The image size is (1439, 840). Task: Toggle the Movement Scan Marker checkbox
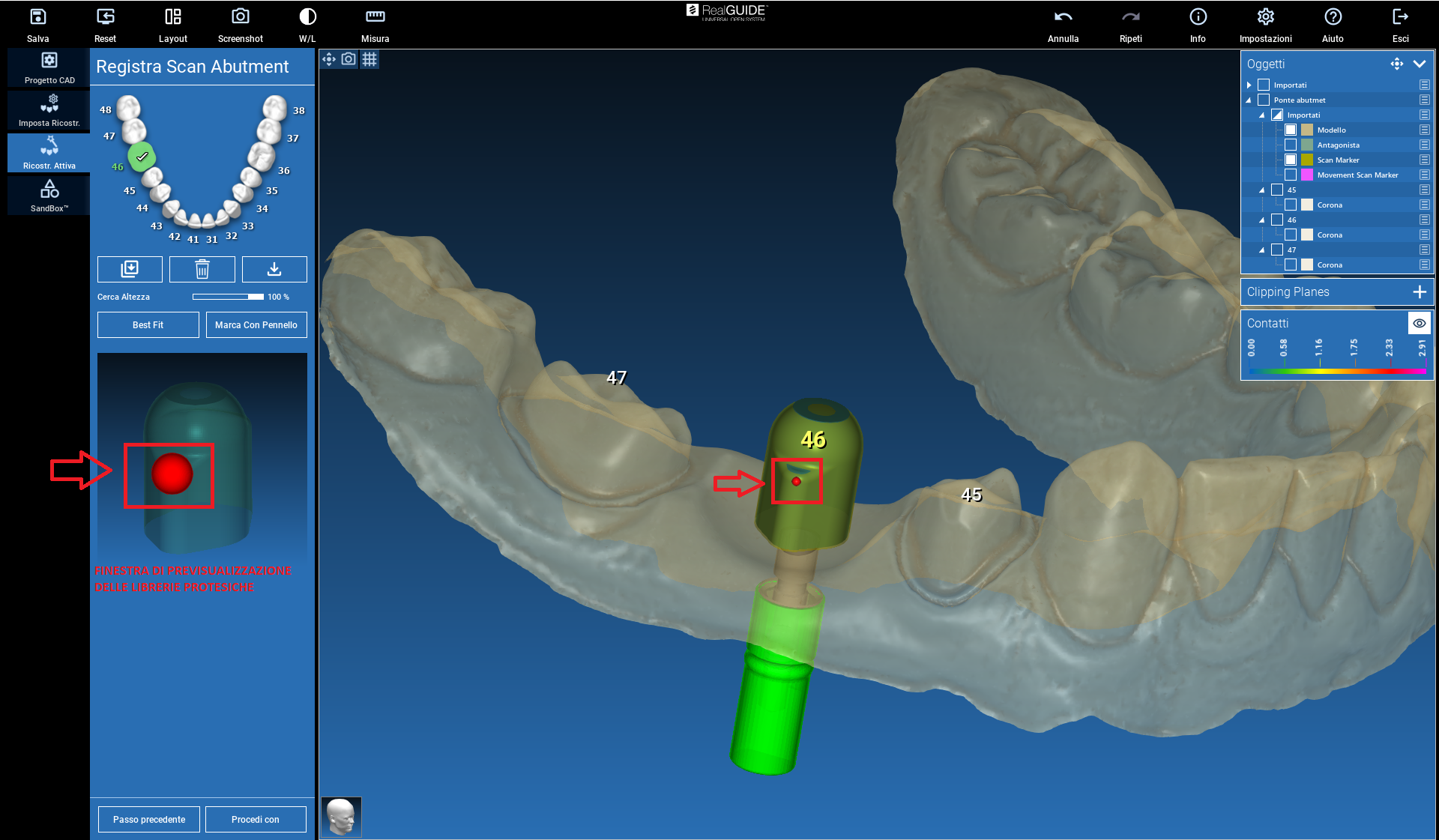[x=1291, y=175]
